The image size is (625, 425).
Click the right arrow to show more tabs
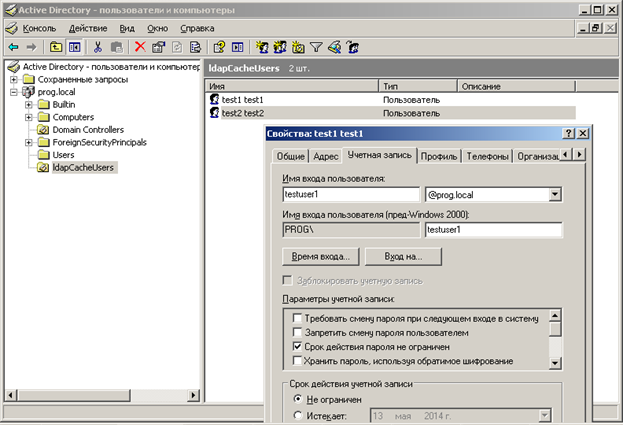(x=579, y=154)
